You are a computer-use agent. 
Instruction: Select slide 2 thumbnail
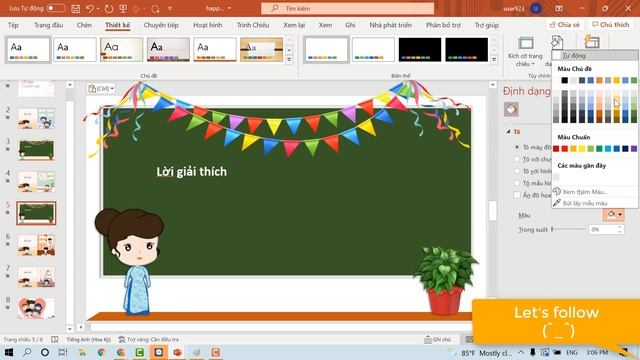coord(36,118)
